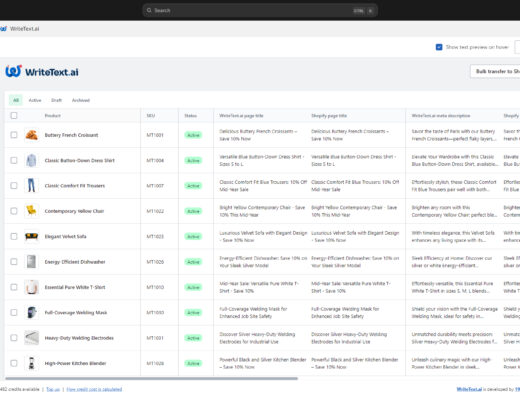Click the croissant product thumbnail

[x=31, y=135]
